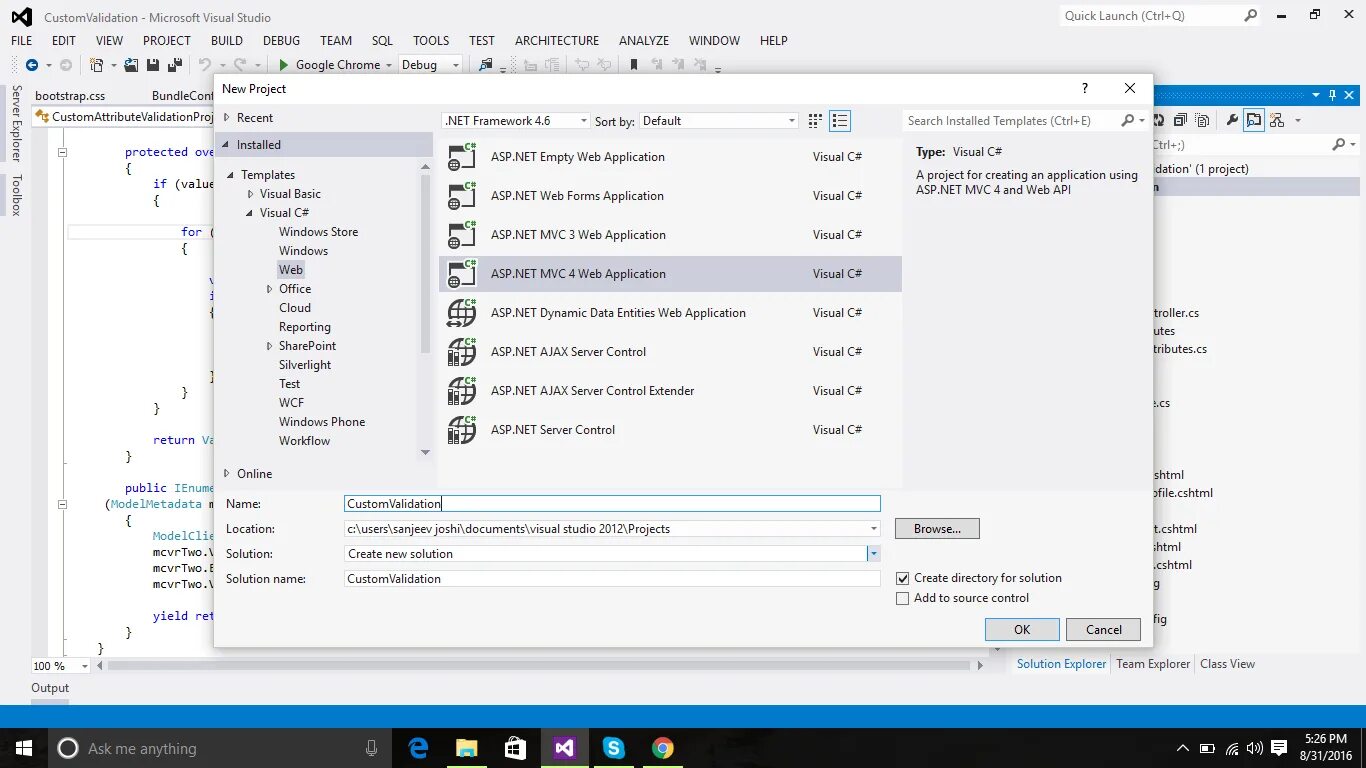Expand the SharePoint tree node
Screen dimensions: 1366x768
269,346
